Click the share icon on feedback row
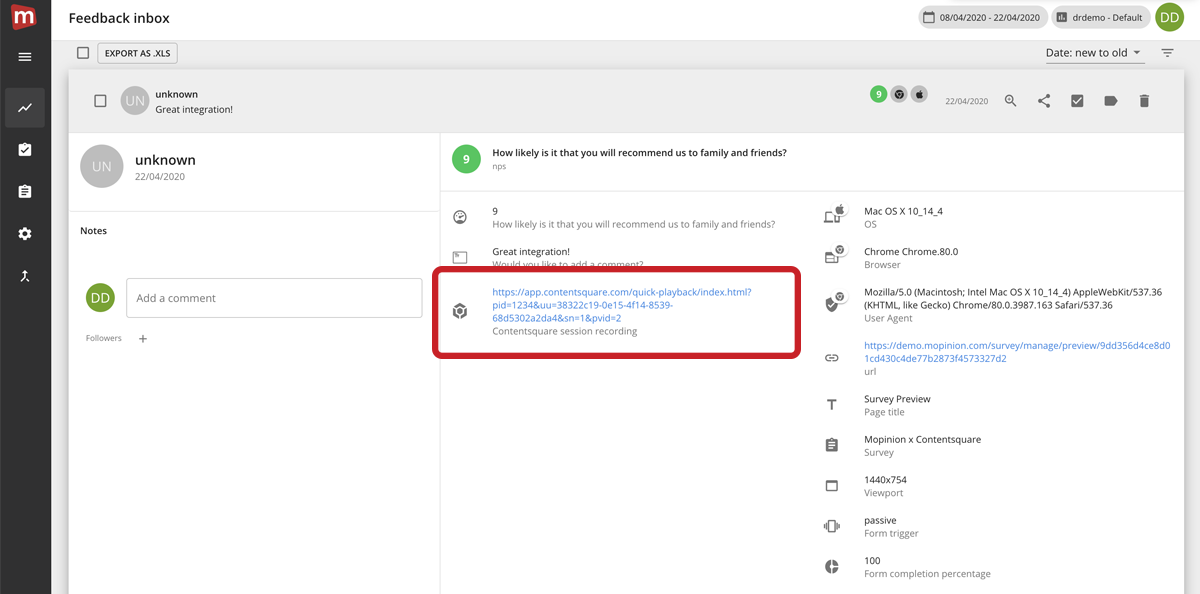Viewport: 1200px width, 594px height. [x=1044, y=101]
